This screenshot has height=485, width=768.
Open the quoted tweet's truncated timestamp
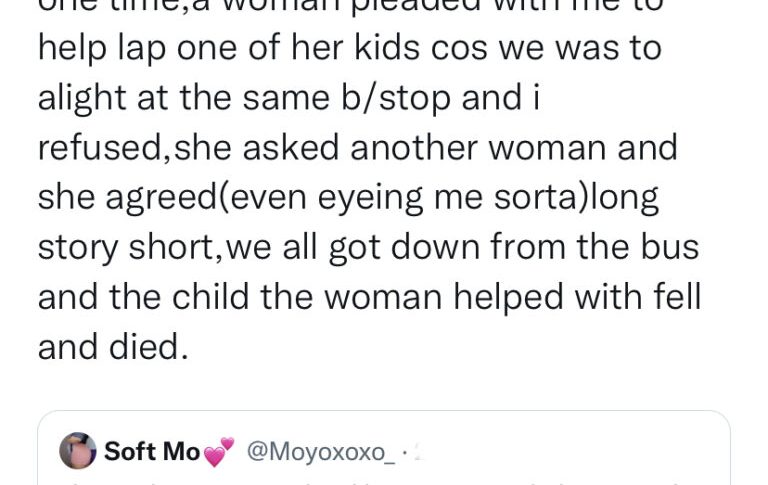click(412, 452)
